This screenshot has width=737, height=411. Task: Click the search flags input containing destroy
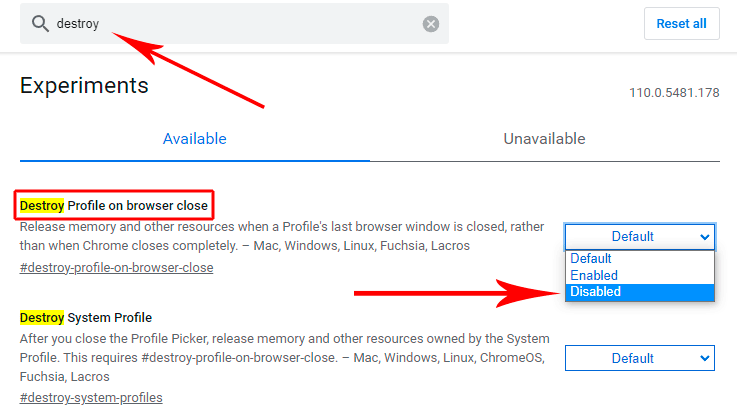[234, 24]
